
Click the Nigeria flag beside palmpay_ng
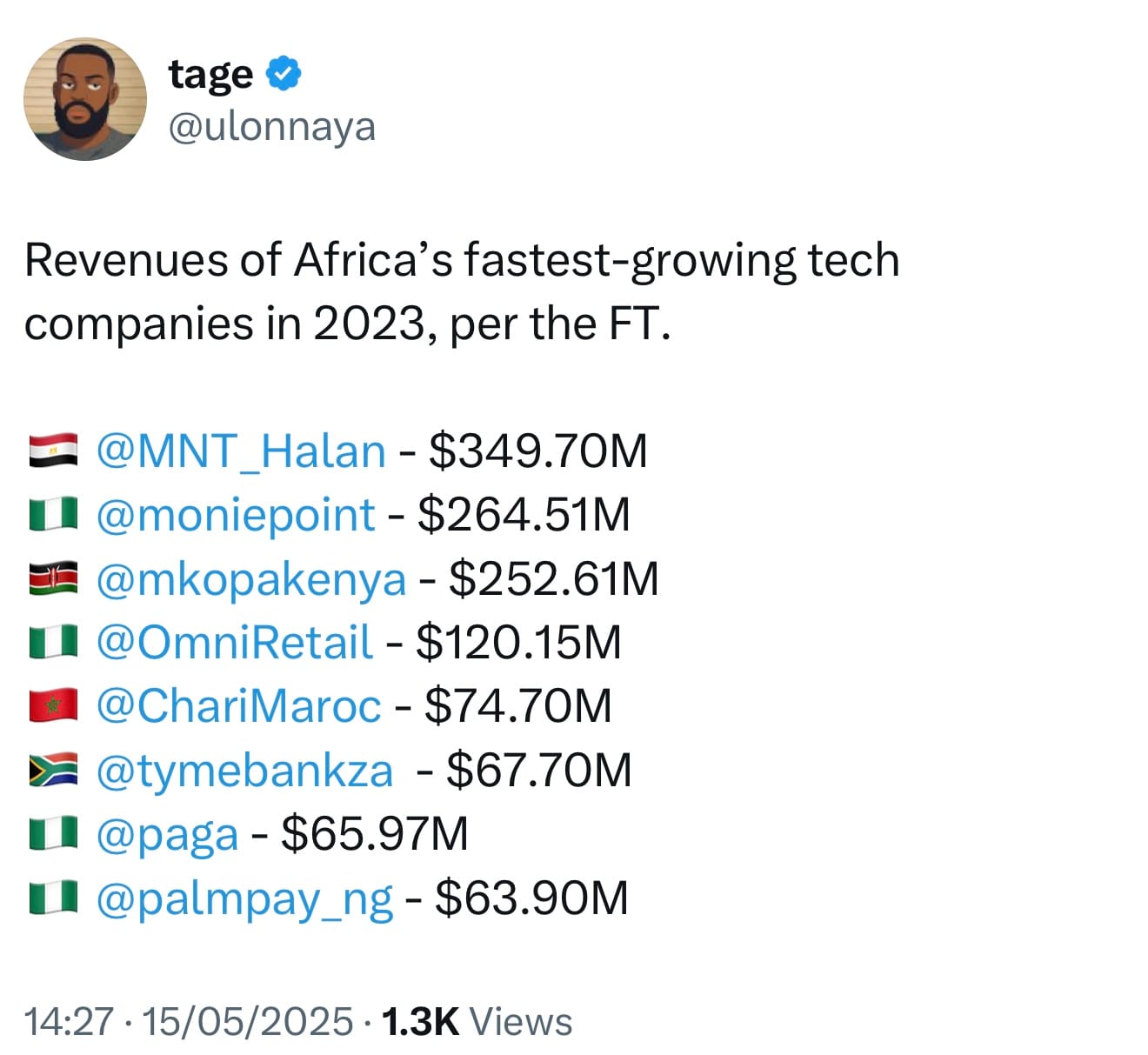pyautogui.click(x=54, y=899)
